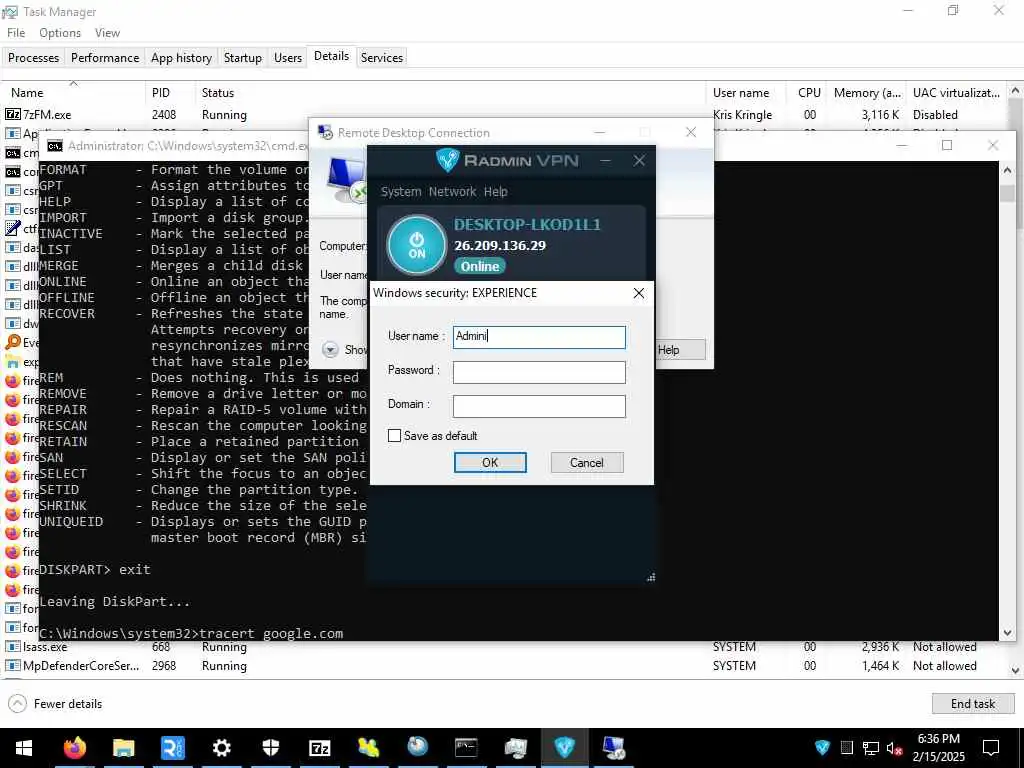Click Help button in Remote Desktop Connection

click(x=679, y=349)
